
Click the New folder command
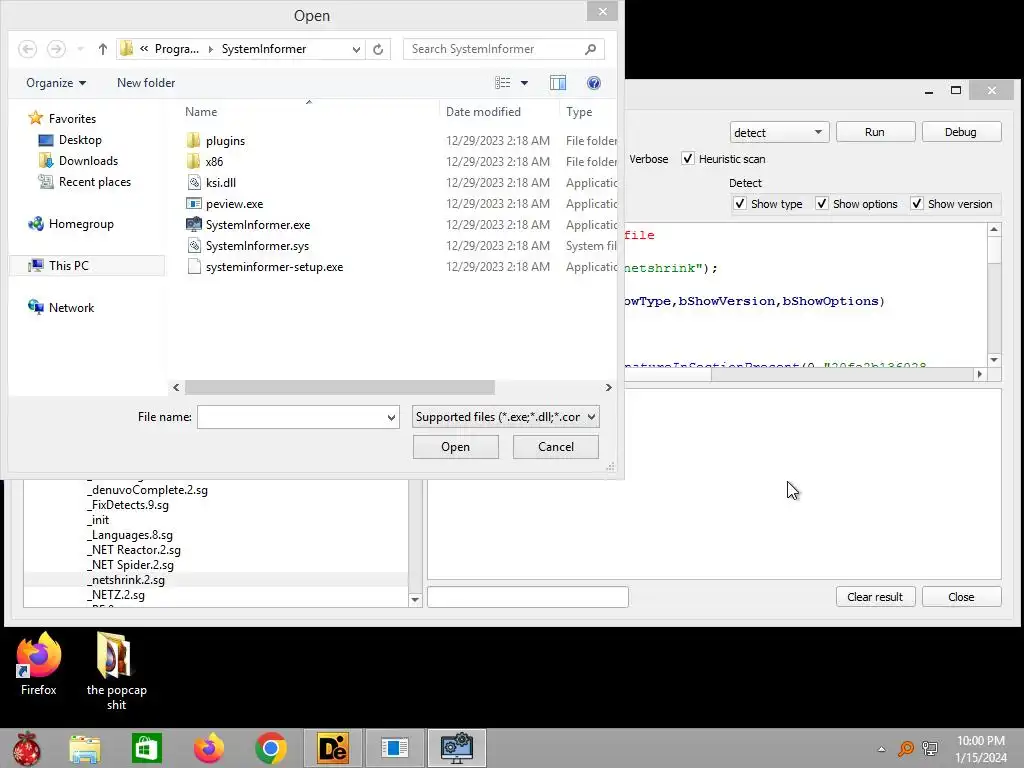click(x=146, y=83)
